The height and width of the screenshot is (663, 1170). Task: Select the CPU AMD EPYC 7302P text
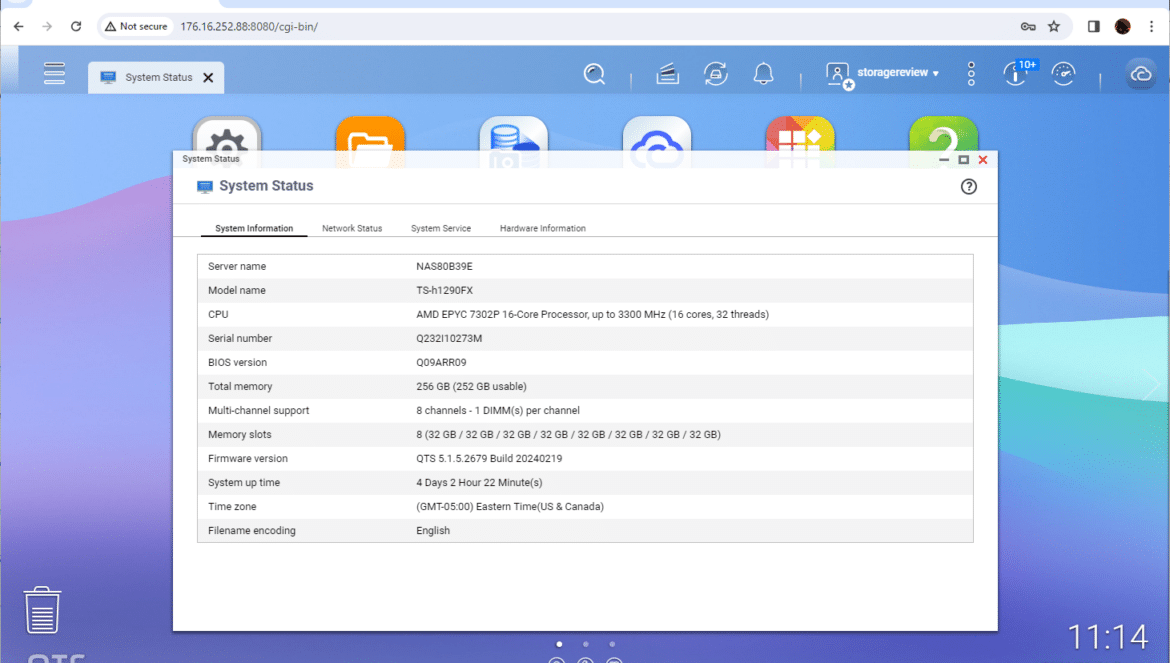(x=592, y=315)
